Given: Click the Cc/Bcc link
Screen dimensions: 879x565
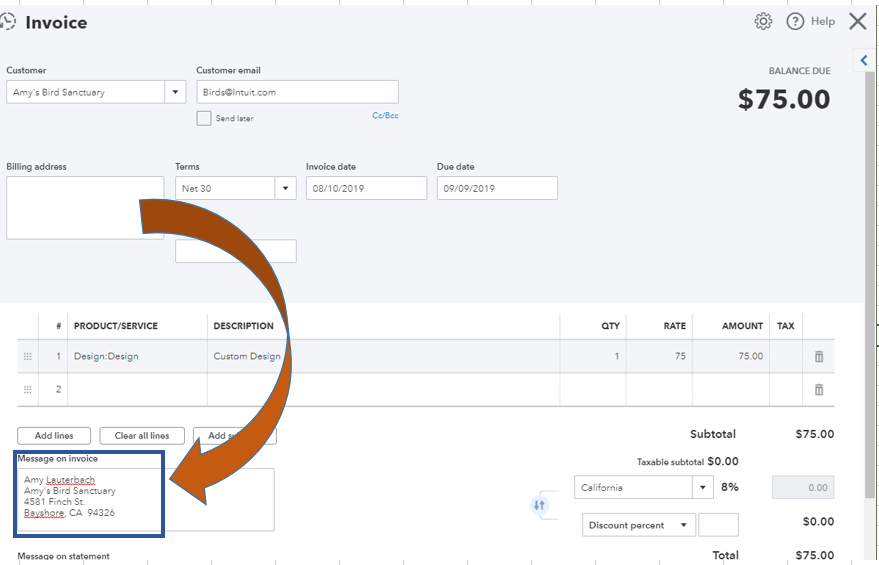Looking at the screenshot, I should point(385,116).
